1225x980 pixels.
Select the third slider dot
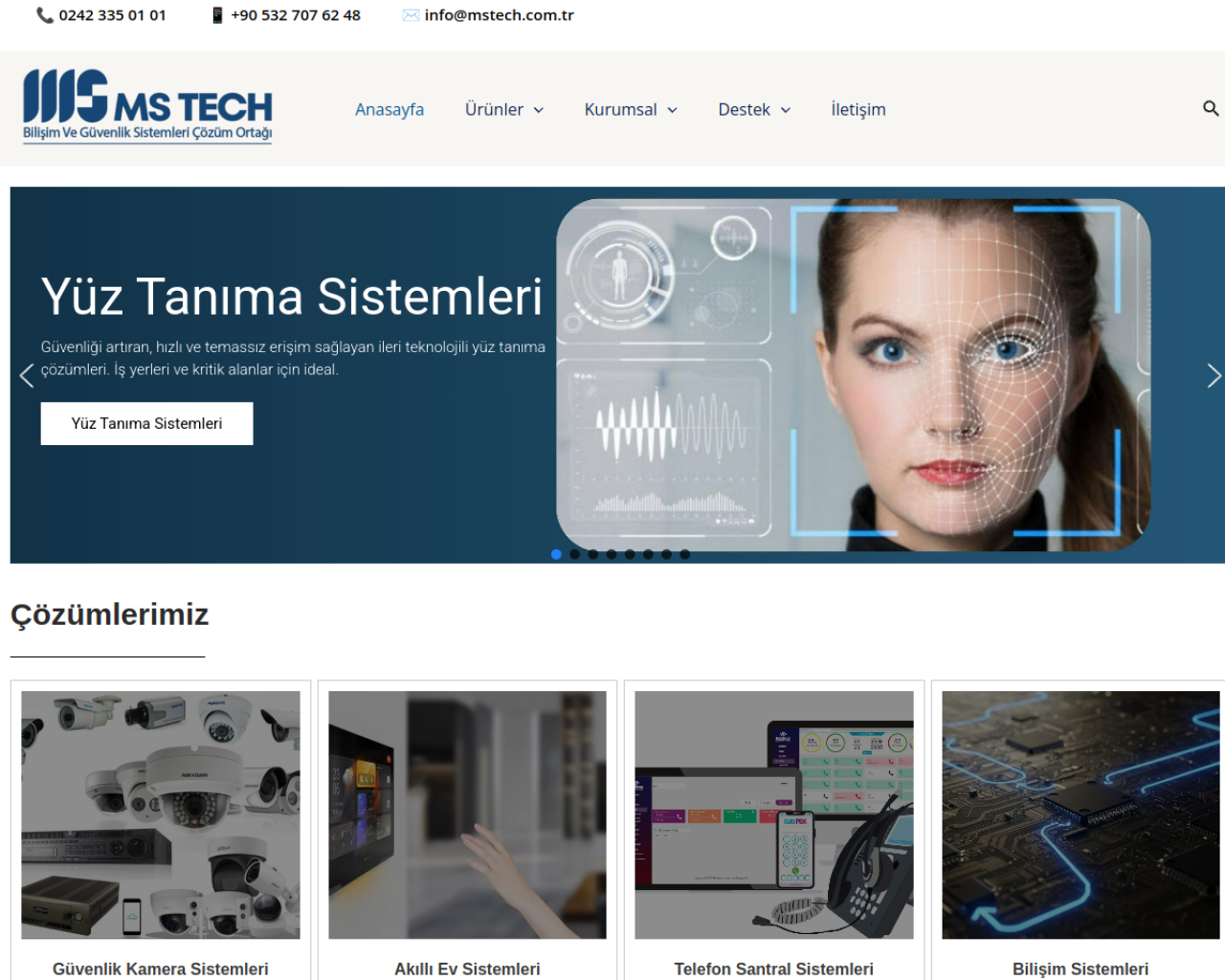coord(593,554)
